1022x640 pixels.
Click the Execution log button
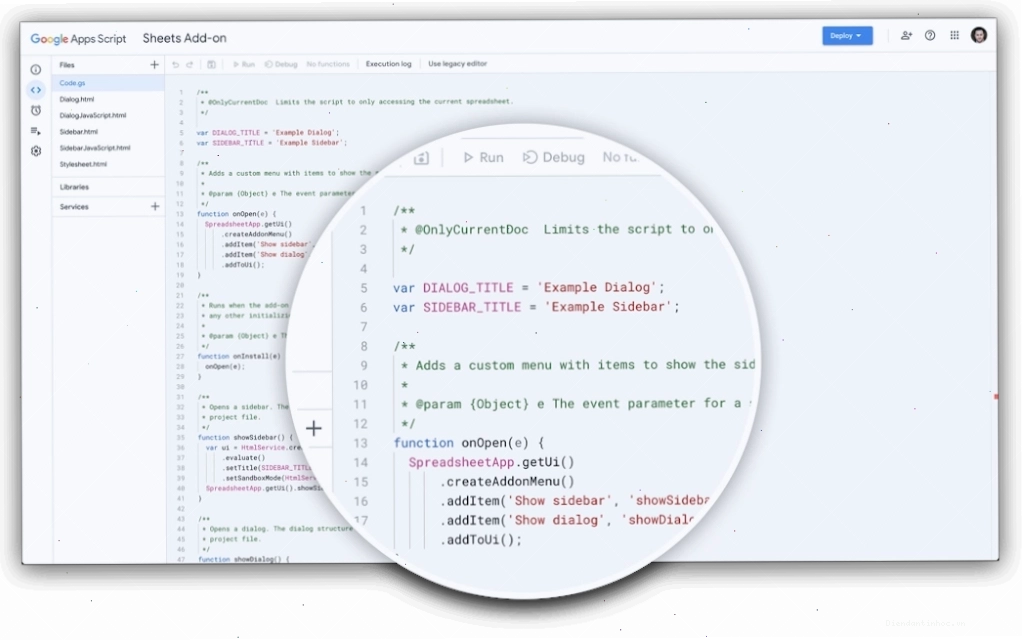tap(388, 64)
